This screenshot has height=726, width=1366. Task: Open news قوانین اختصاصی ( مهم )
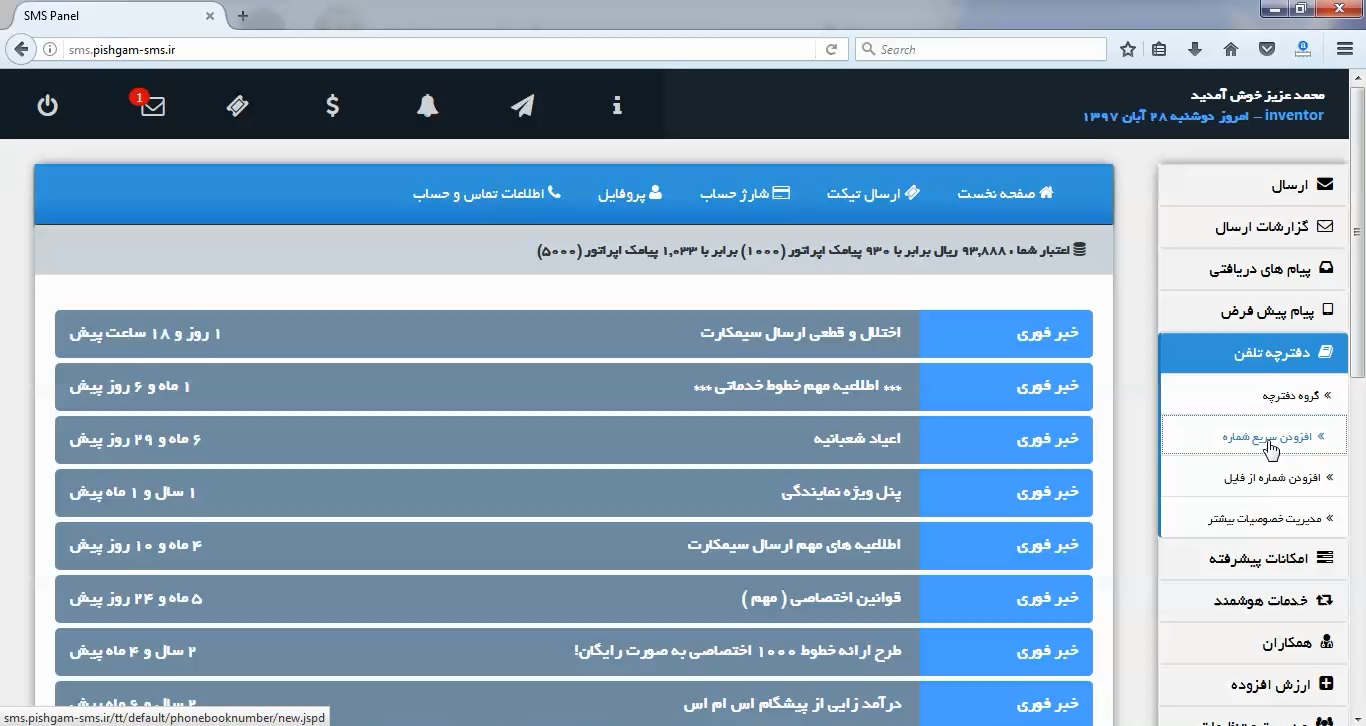pyautogui.click(x=574, y=598)
